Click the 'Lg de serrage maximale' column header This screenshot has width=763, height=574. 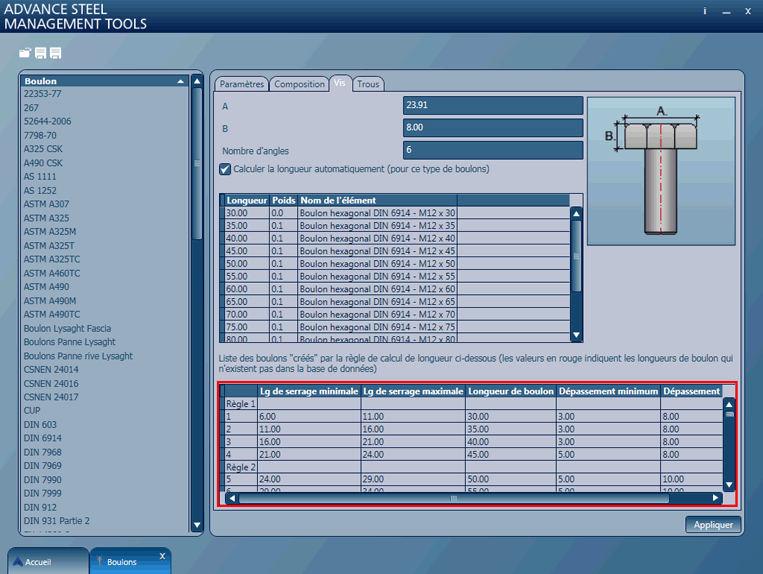[x=413, y=392]
